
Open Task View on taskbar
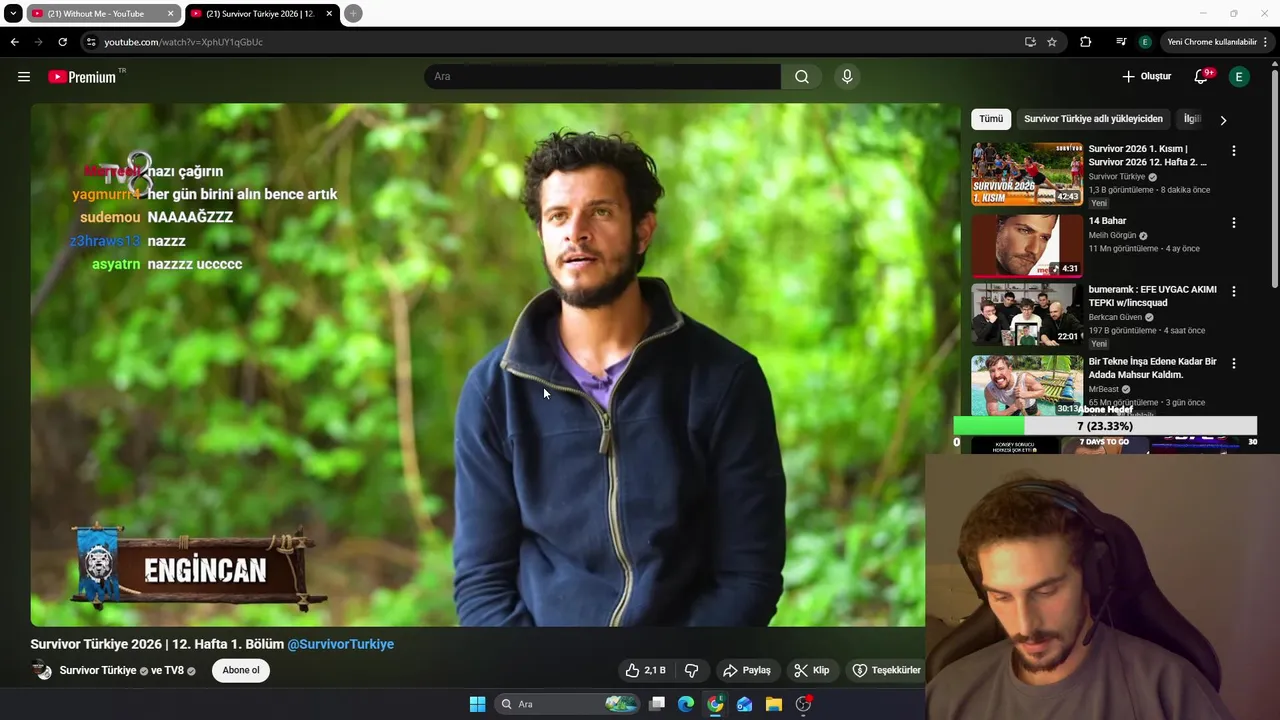(657, 704)
